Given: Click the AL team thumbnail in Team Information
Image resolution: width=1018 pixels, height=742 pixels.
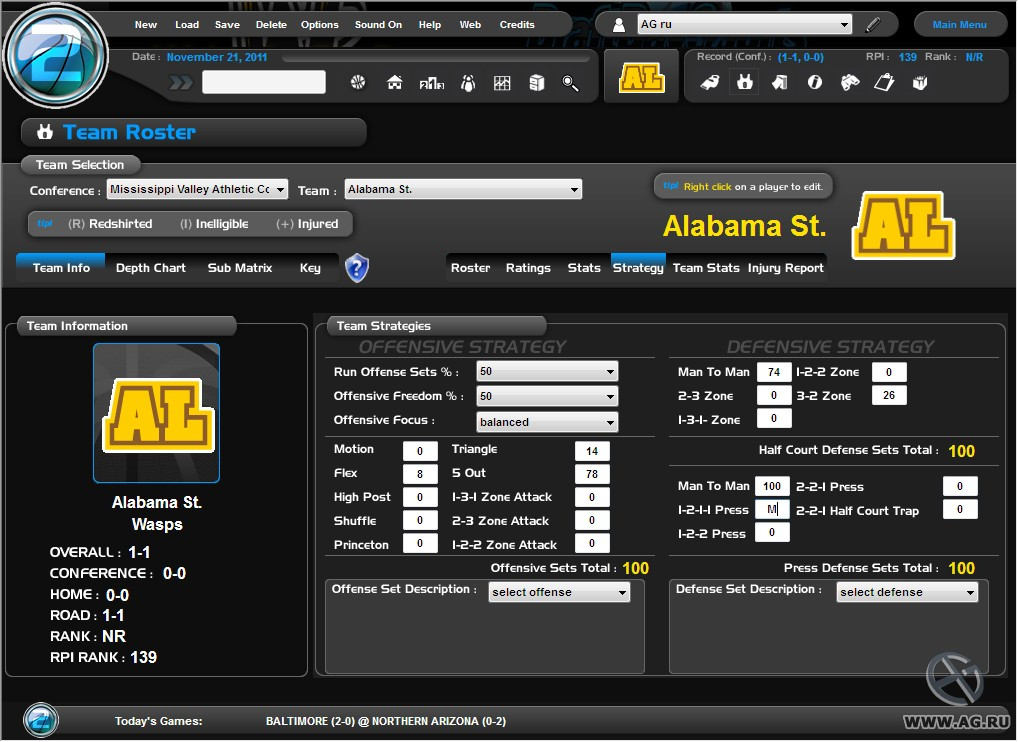Looking at the screenshot, I should (x=156, y=413).
